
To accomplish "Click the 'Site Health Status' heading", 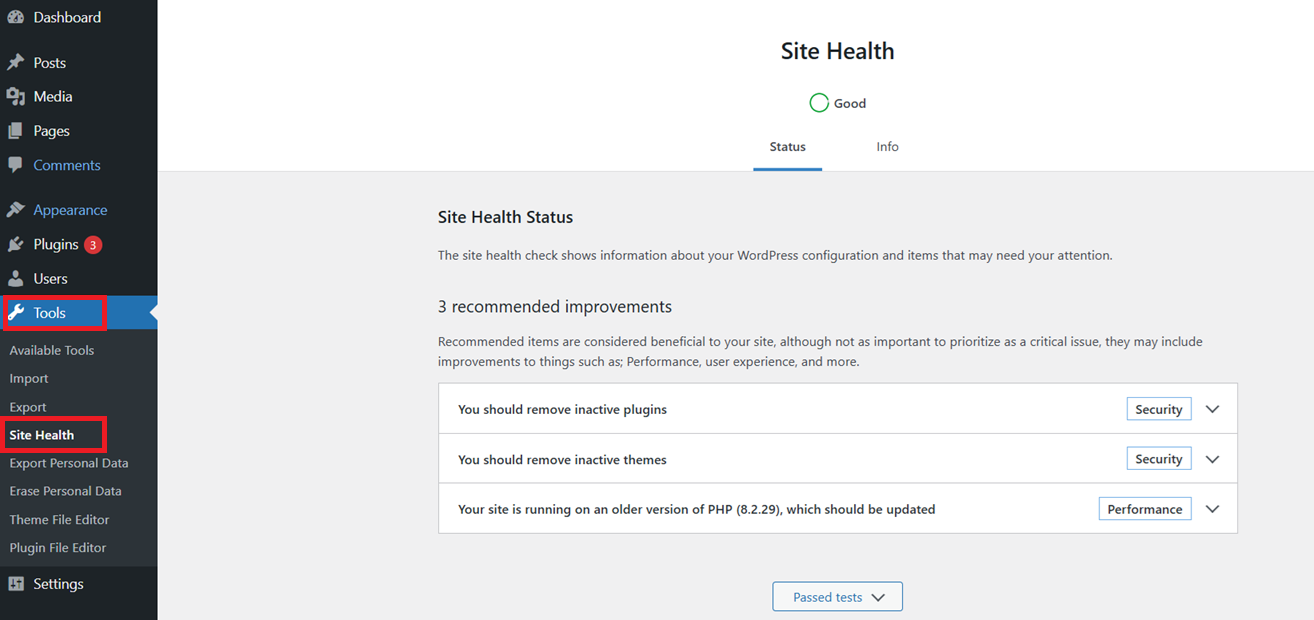I will point(506,217).
